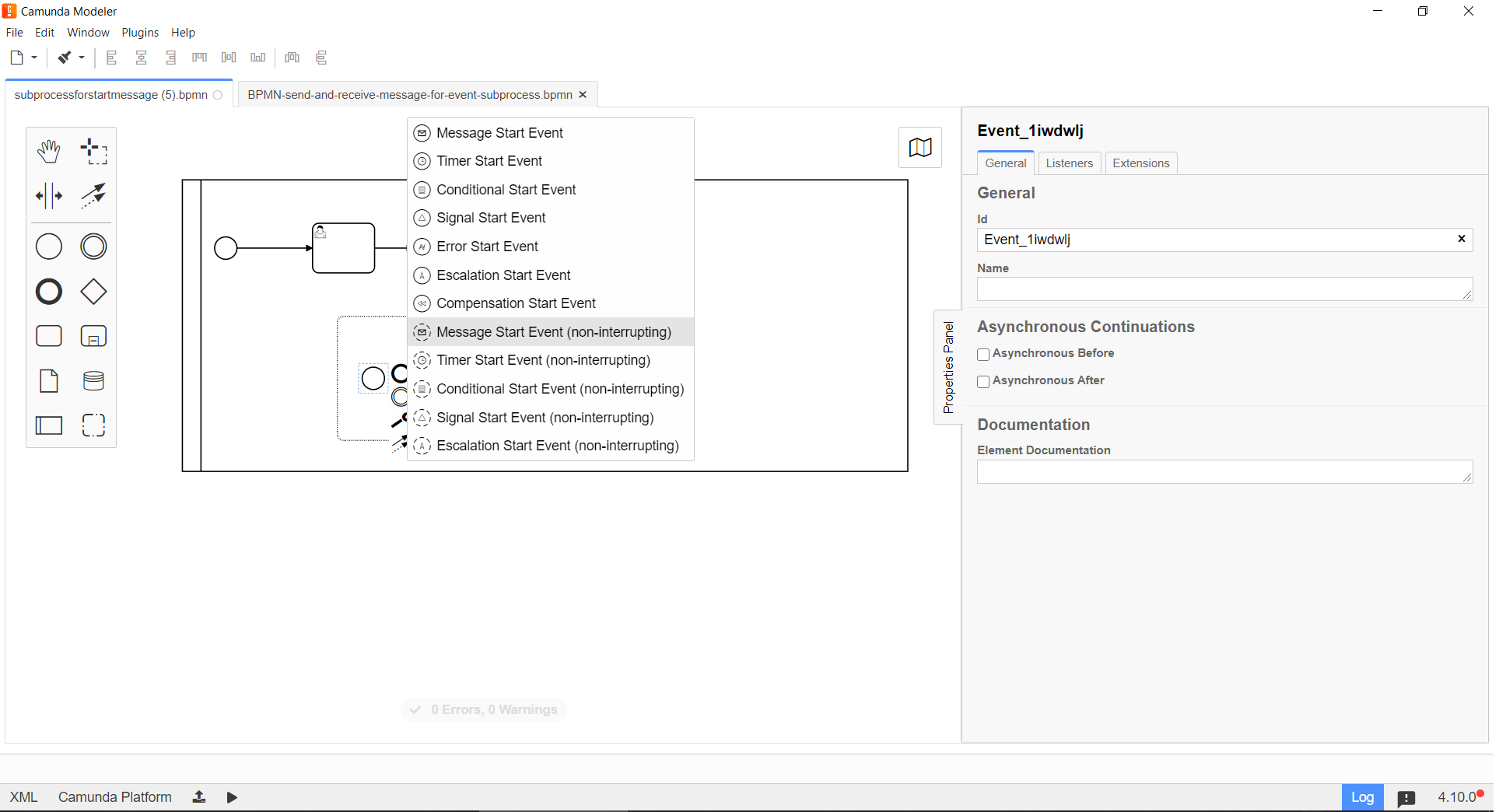Align elements right toolbar icon

click(x=171, y=58)
